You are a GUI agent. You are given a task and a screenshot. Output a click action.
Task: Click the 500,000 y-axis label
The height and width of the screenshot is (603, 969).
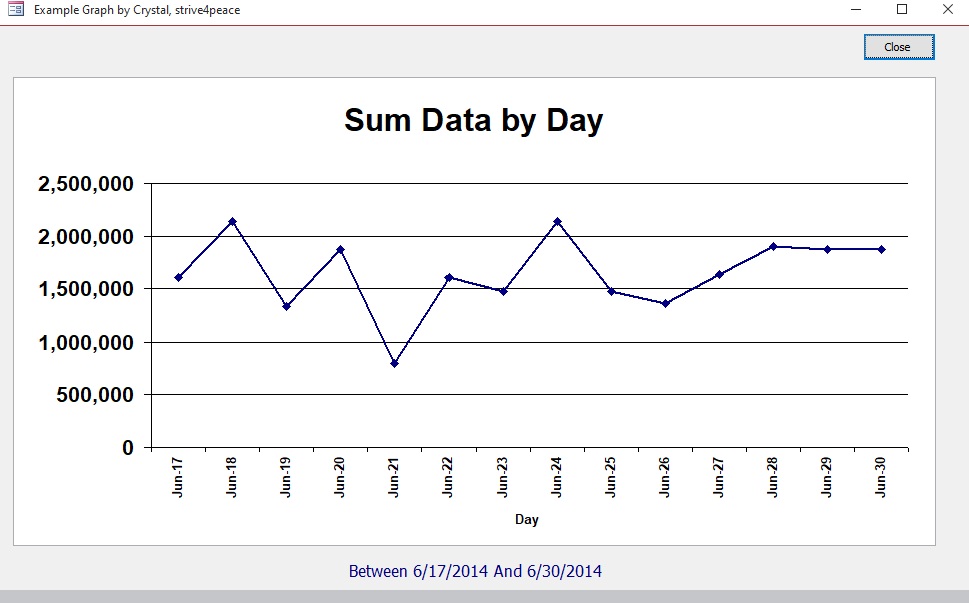(x=95, y=394)
